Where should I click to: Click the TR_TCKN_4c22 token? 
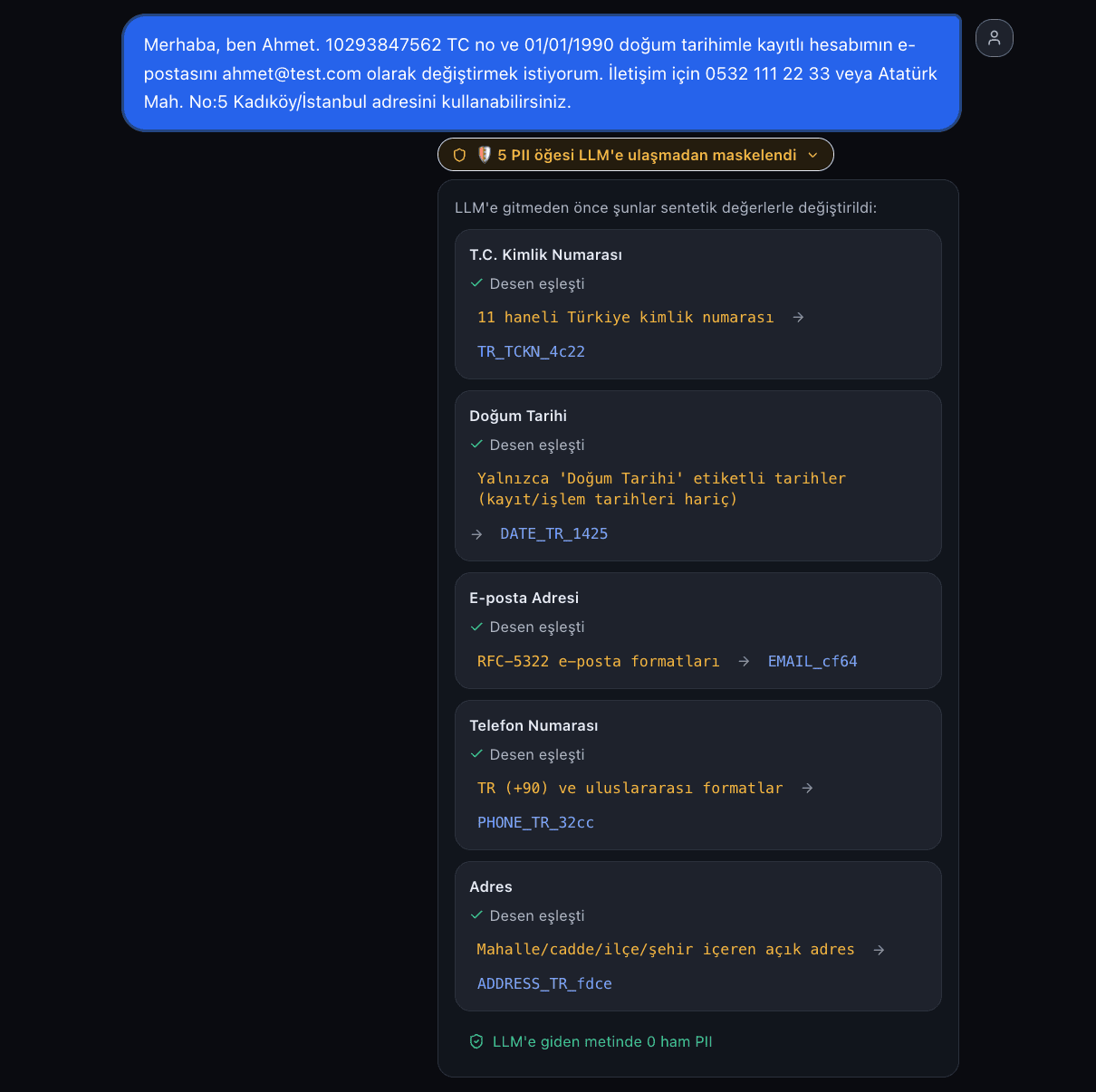(x=531, y=351)
